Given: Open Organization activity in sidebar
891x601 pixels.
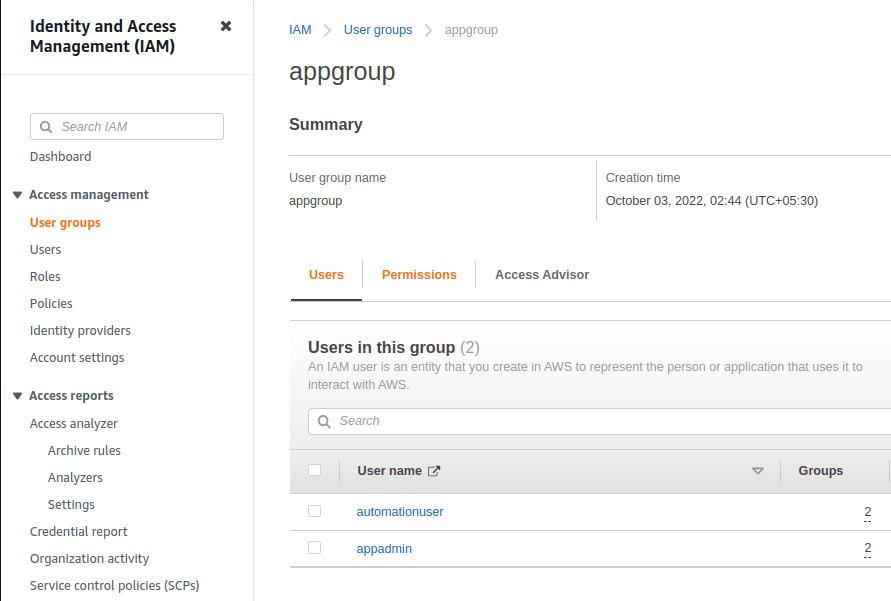Looking at the screenshot, I should [89, 559].
